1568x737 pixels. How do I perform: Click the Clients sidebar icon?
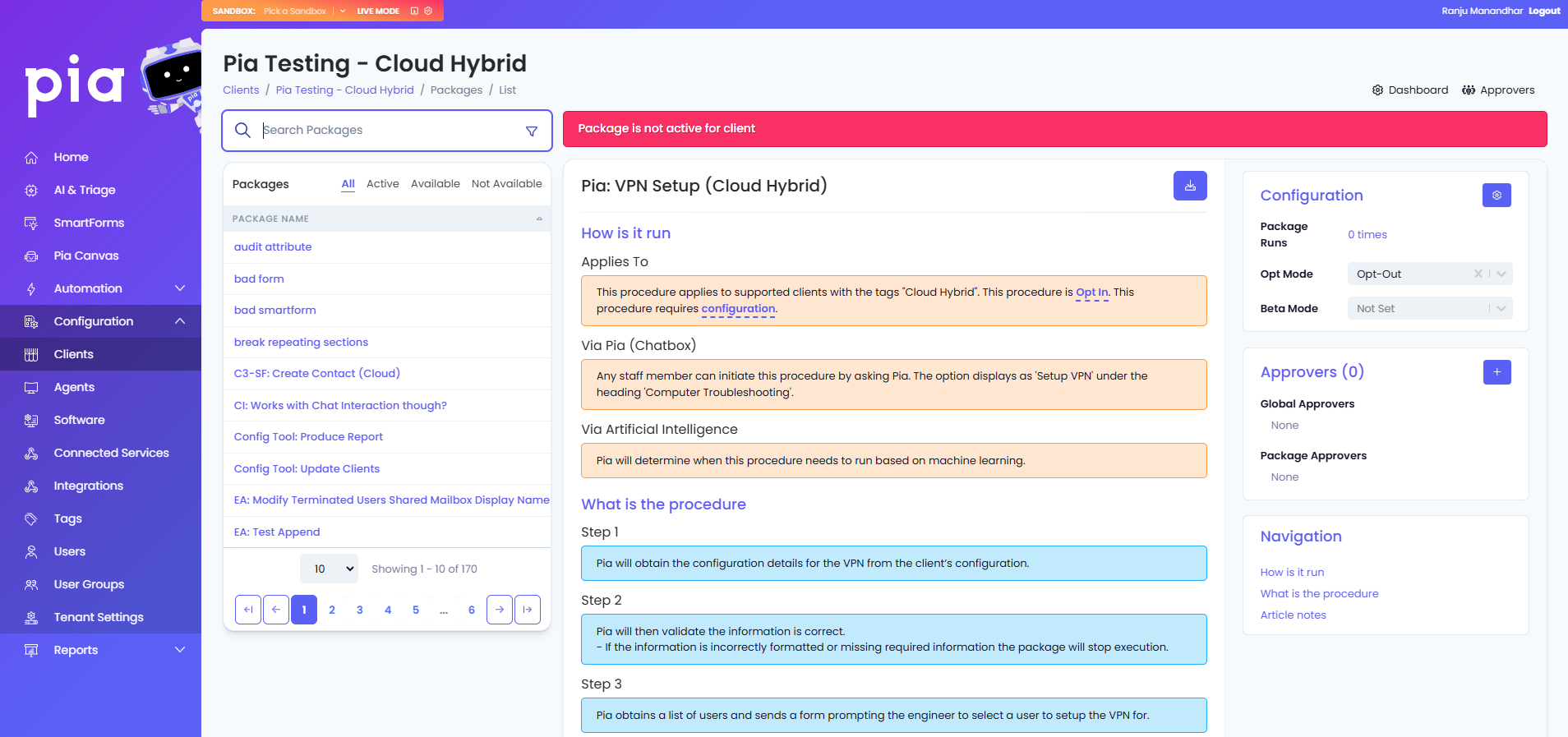click(x=31, y=354)
